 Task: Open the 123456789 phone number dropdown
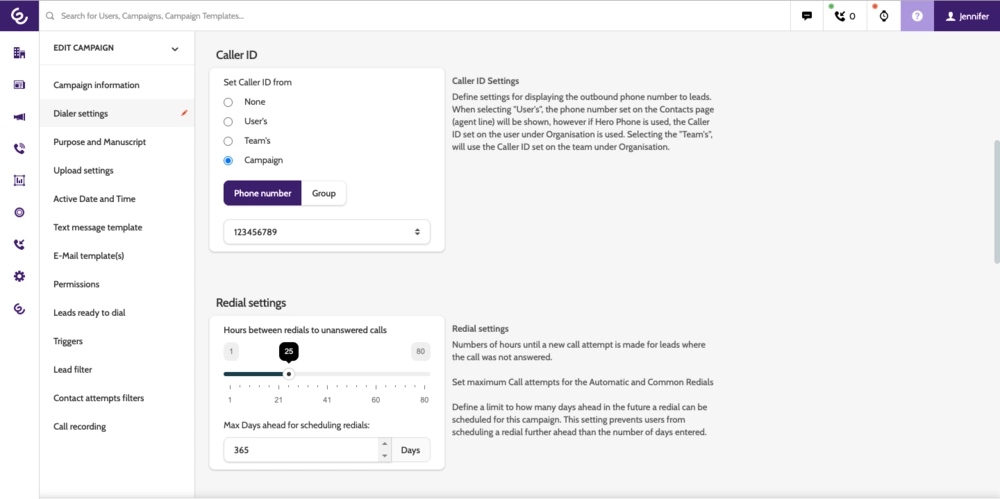(327, 232)
